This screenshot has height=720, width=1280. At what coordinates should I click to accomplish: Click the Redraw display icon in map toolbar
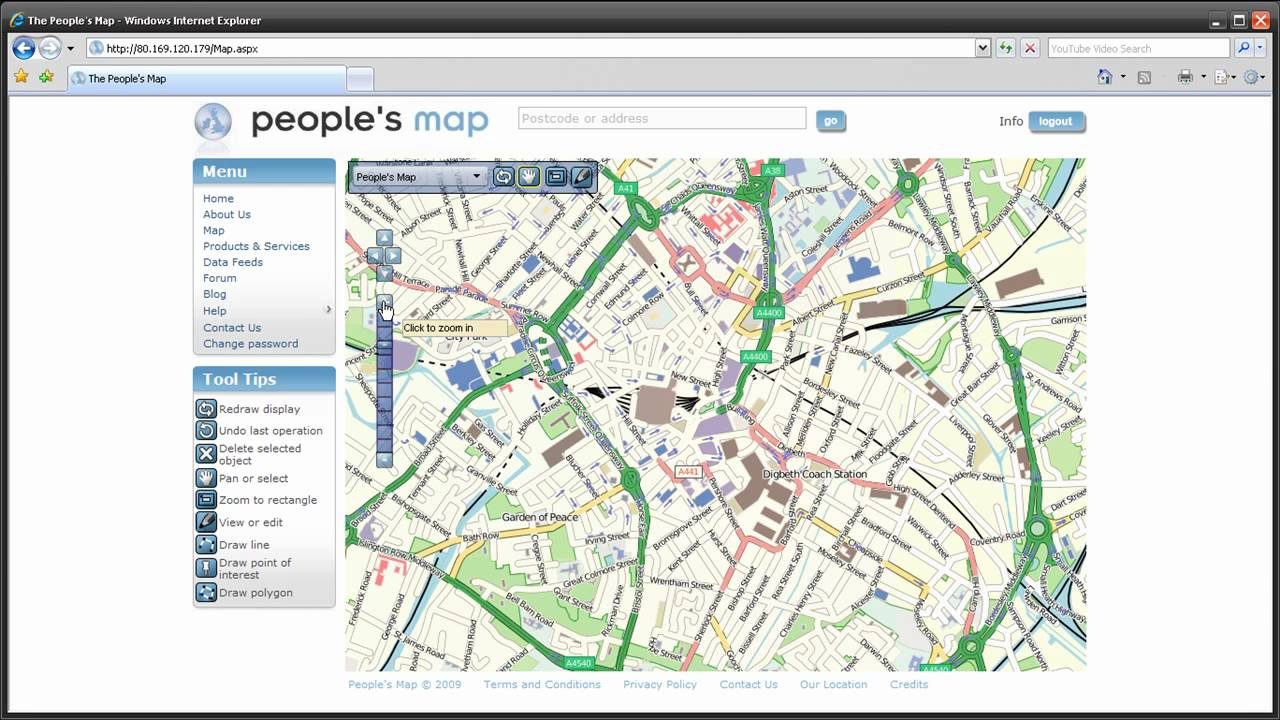pyautogui.click(x=503, y=177)
